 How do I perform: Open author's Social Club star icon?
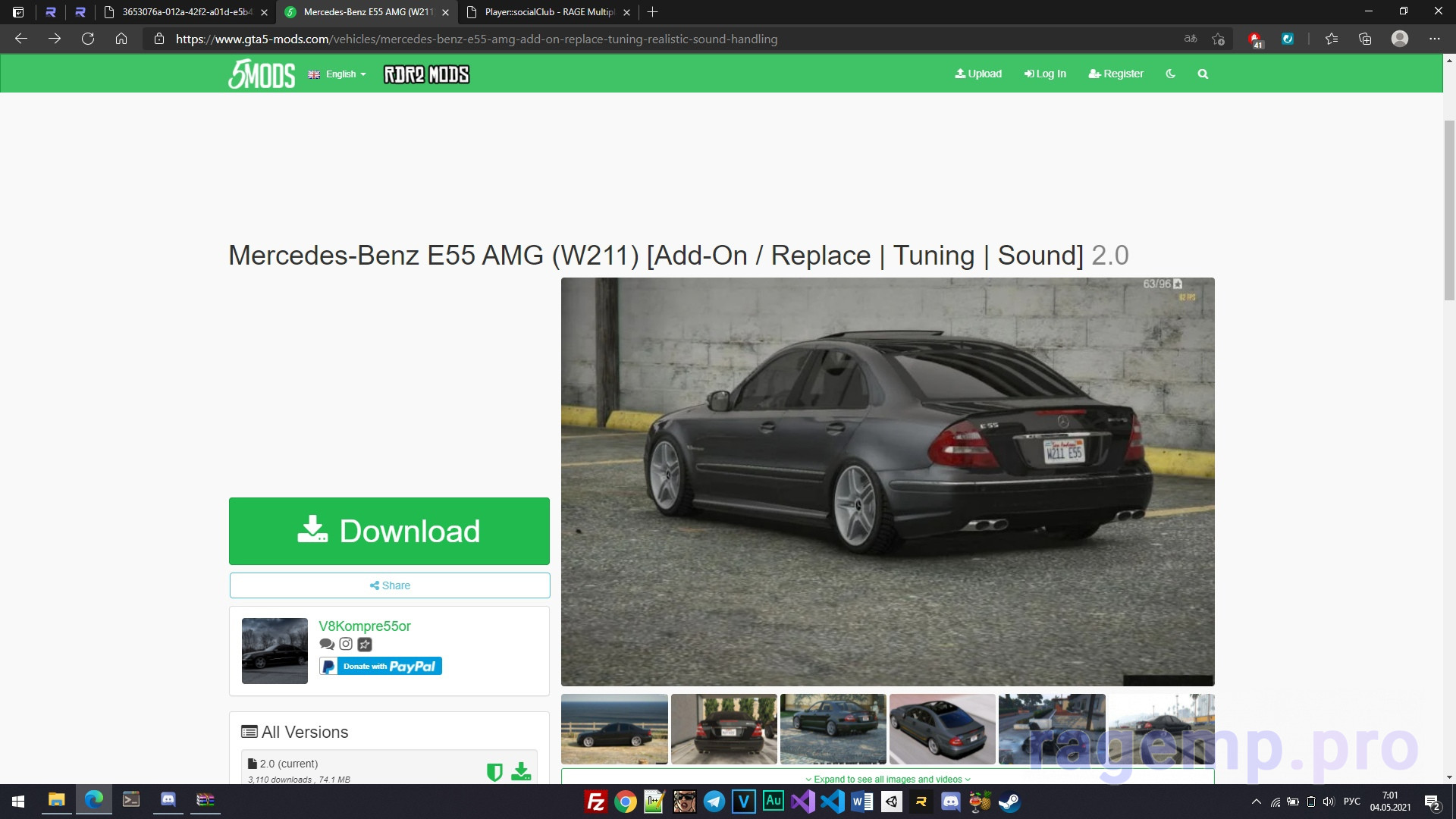[365, 645]
